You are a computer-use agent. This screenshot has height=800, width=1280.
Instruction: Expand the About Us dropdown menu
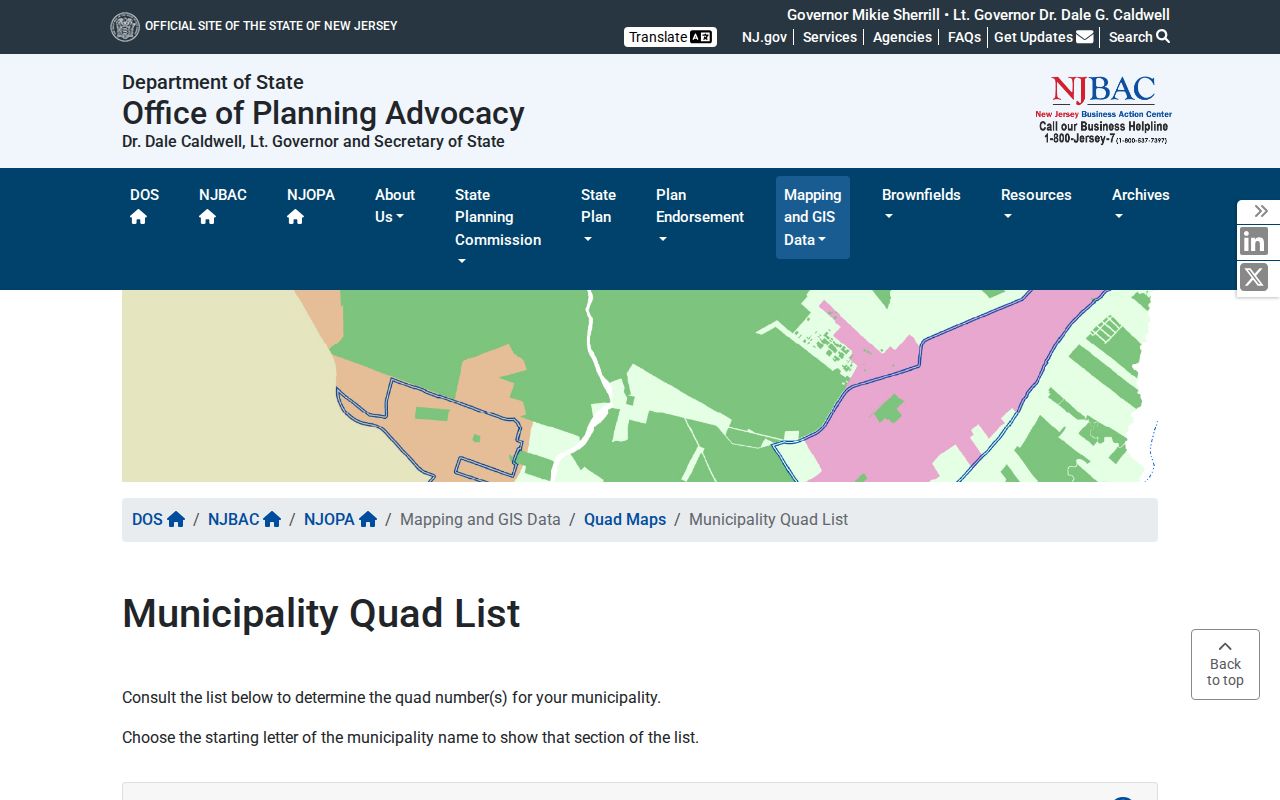click(394, 206)
